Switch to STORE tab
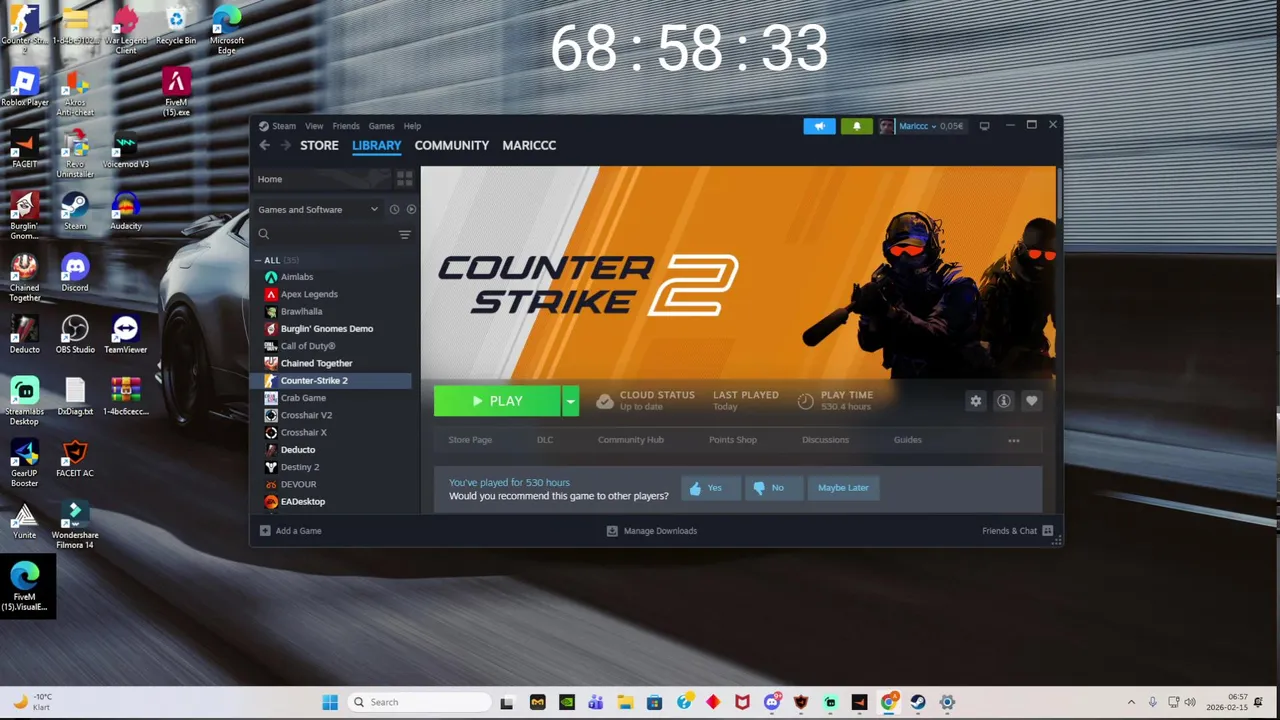This screenshot has height=720, width=1280. point(320,145)
